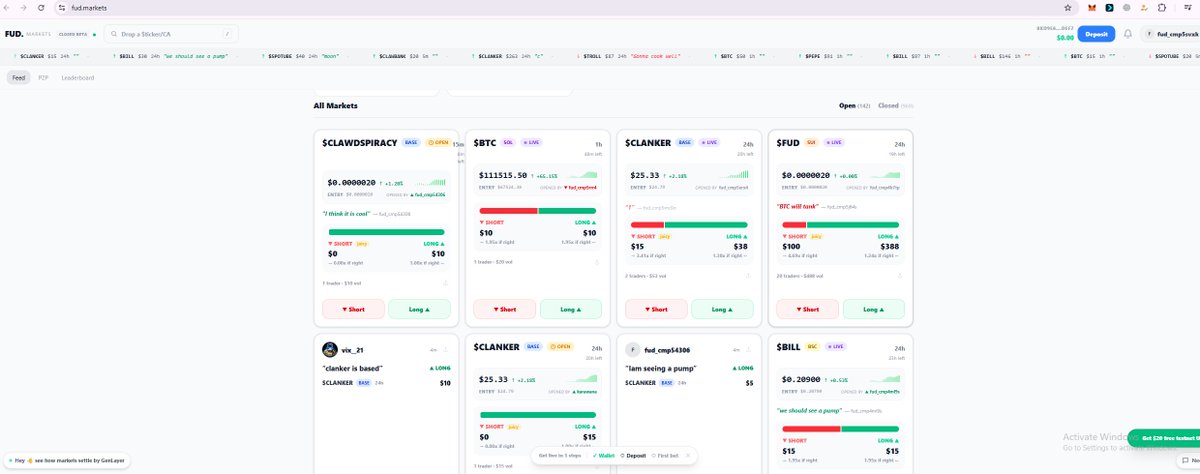Click the $BILL card short/long ratio bar
The height and width of the screenshot is (474, 1200).
point(840,428)
